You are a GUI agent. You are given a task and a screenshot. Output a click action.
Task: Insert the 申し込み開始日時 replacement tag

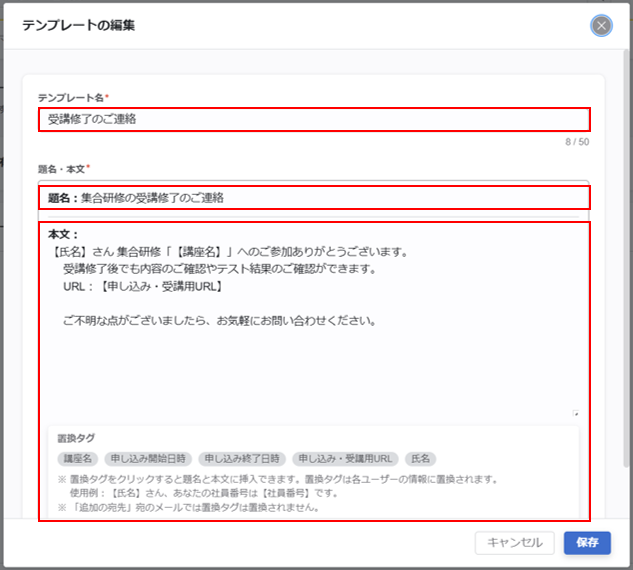[x=148, y=459]
